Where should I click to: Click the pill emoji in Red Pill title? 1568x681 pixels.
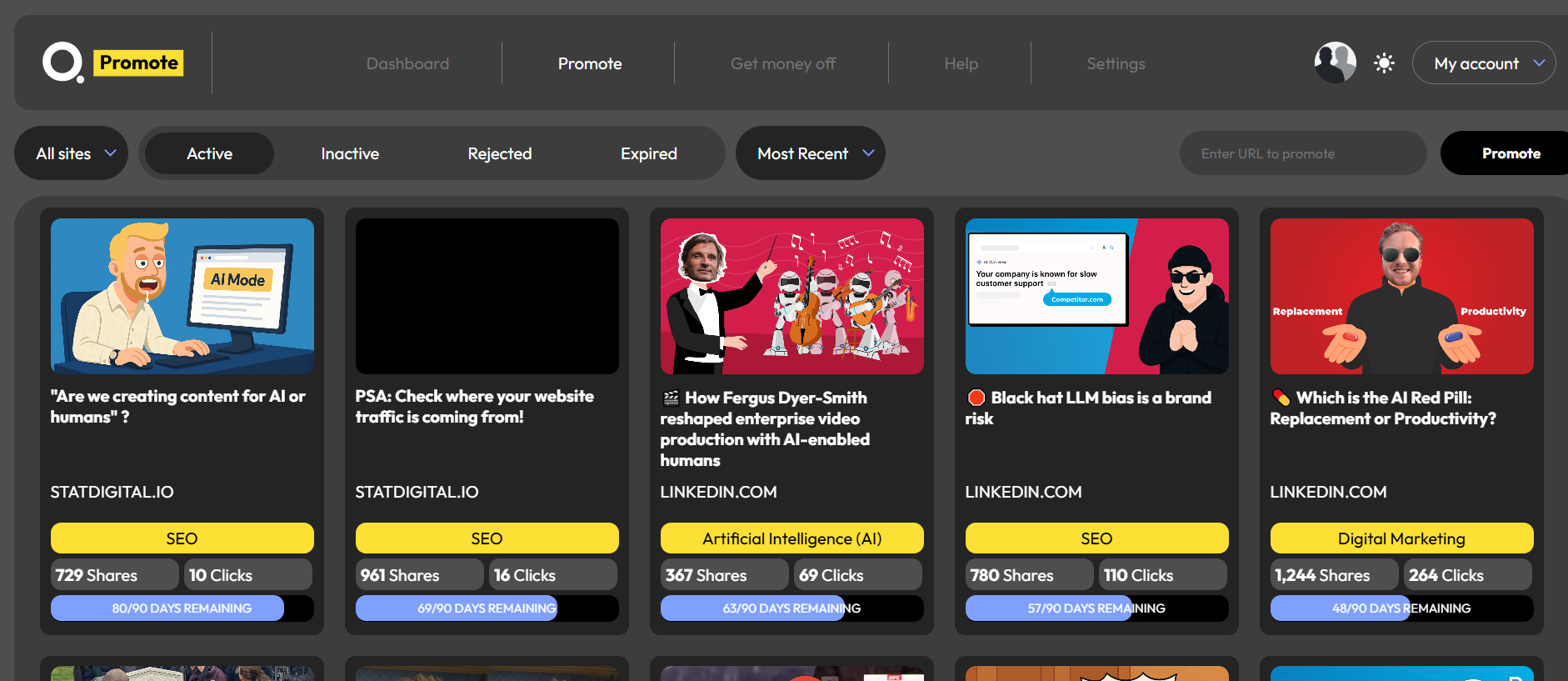pos(1281,398)
